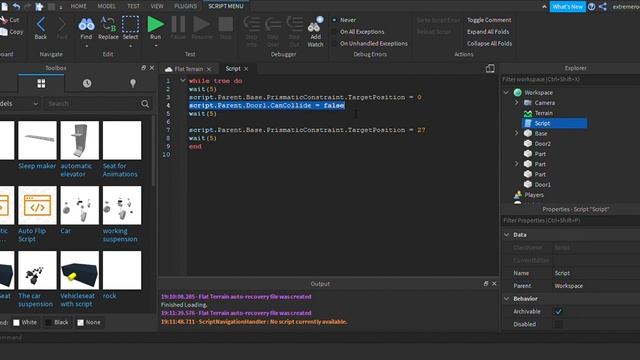The width and height of the screenshot is (640, 360).
Task: Click the script editor panel layout icon
Action: coord(490,69)
